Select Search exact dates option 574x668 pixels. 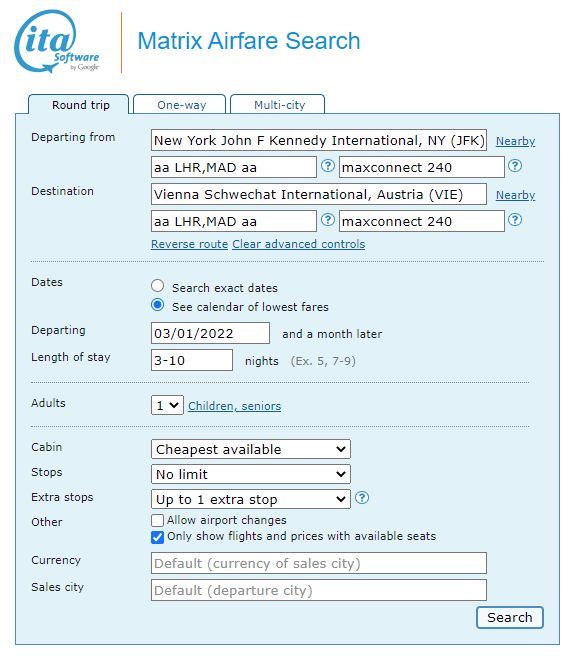[x=158, y=286]
